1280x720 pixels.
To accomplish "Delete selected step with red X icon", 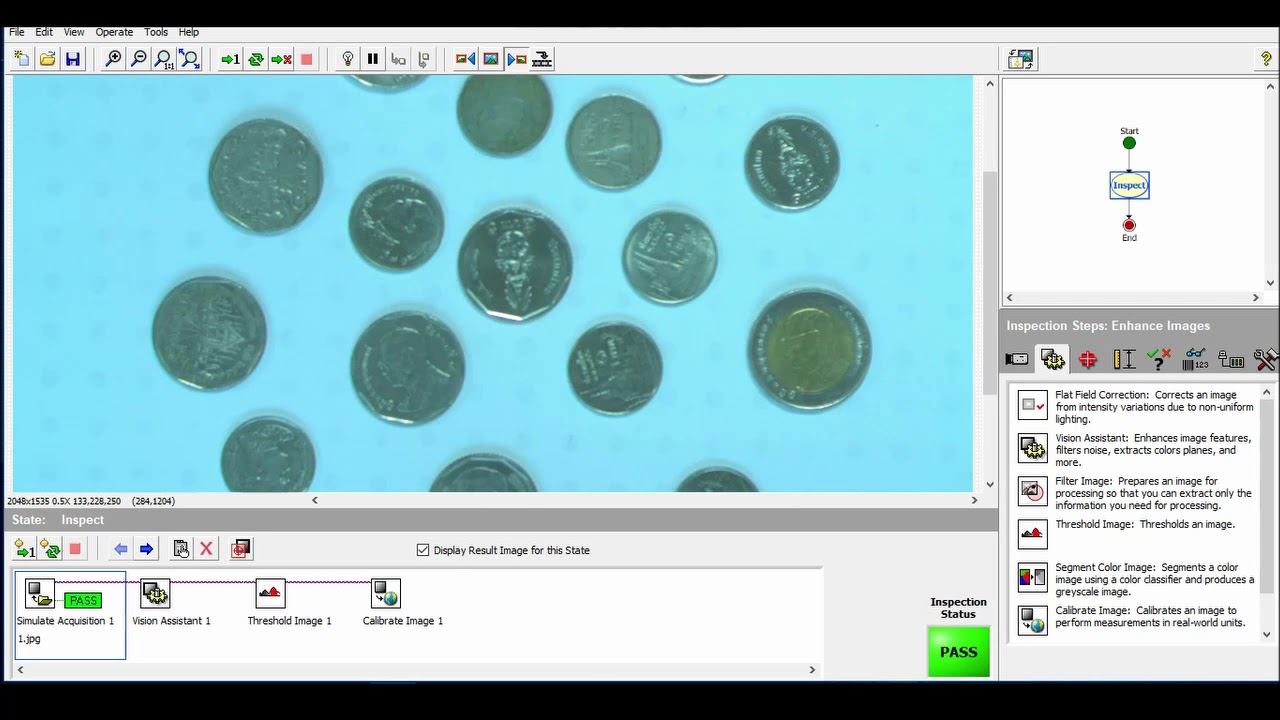I will (206, 549).
